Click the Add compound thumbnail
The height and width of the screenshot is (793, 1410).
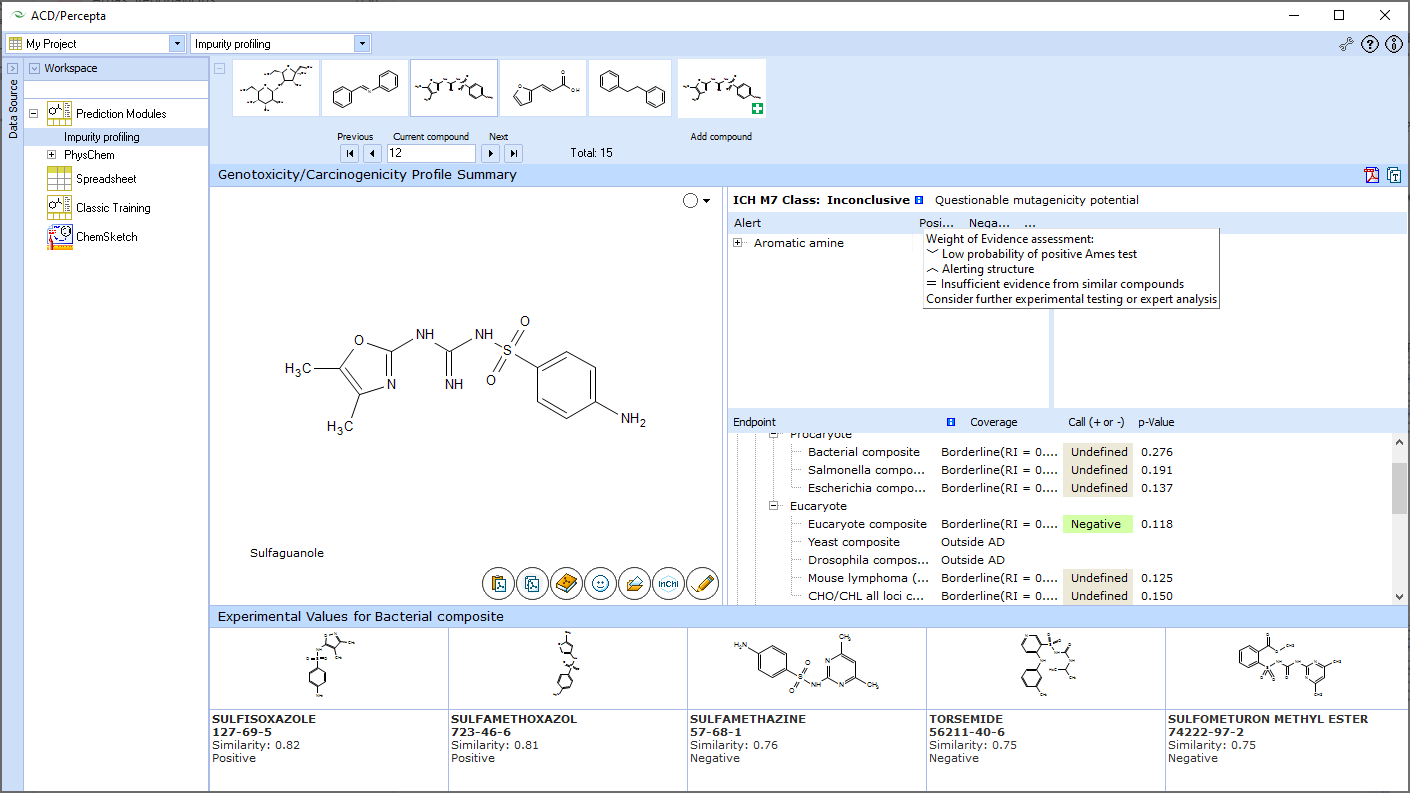point(721,90)
